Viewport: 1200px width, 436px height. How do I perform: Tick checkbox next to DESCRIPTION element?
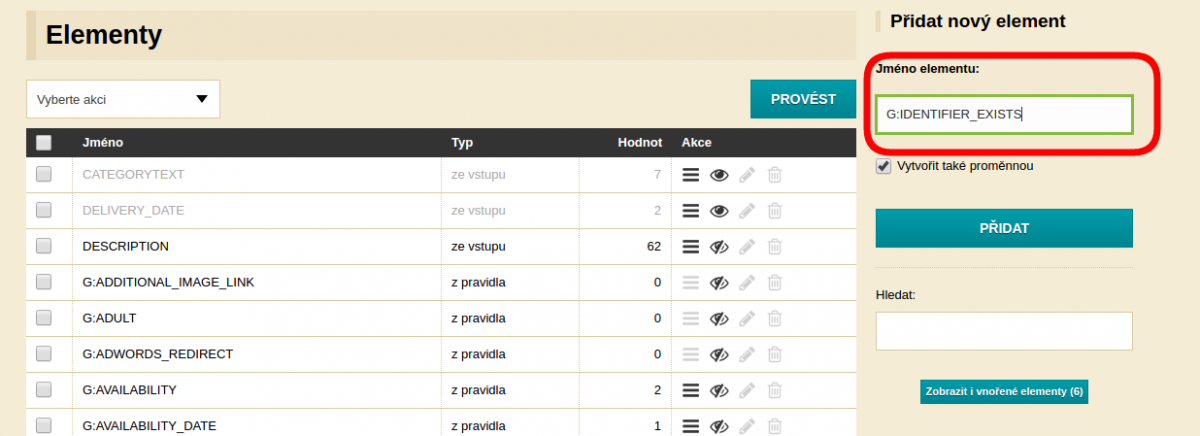(x=44, y=246)
